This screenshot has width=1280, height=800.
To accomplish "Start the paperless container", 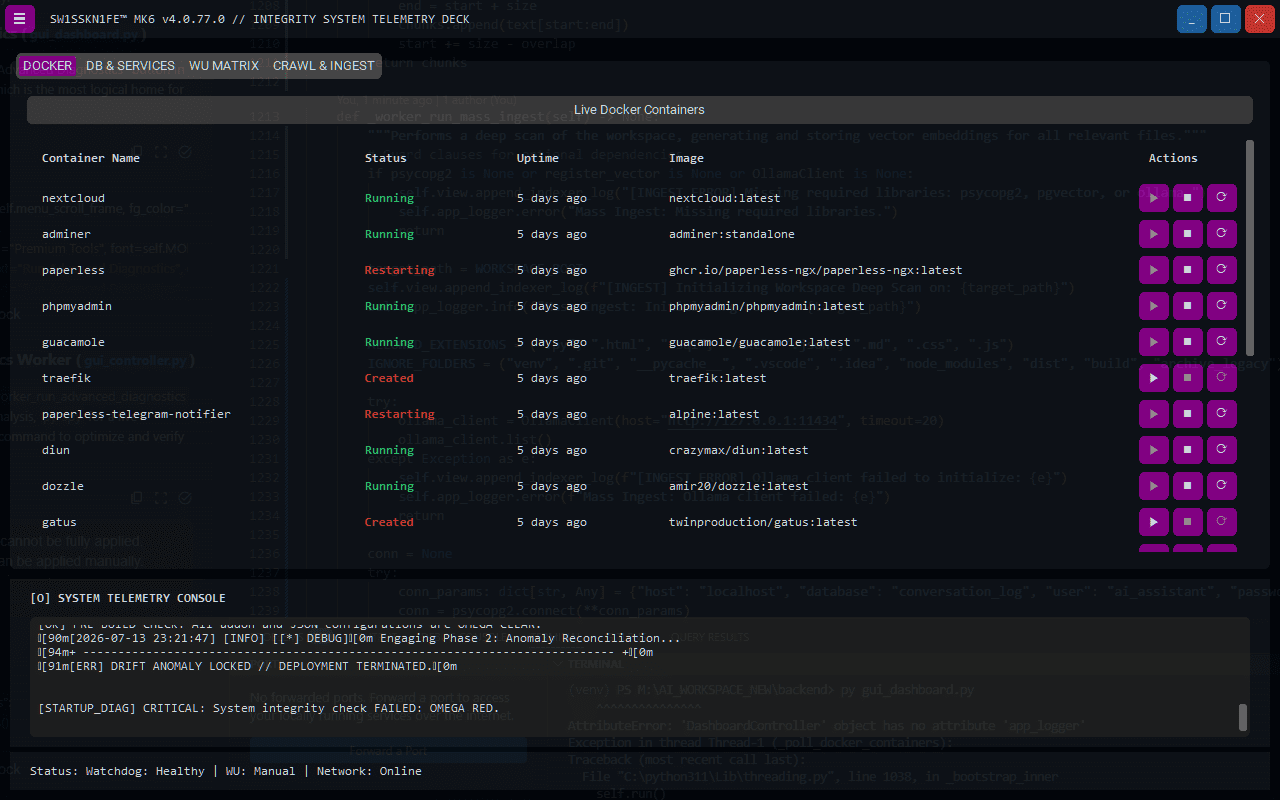I will 1153,270.
